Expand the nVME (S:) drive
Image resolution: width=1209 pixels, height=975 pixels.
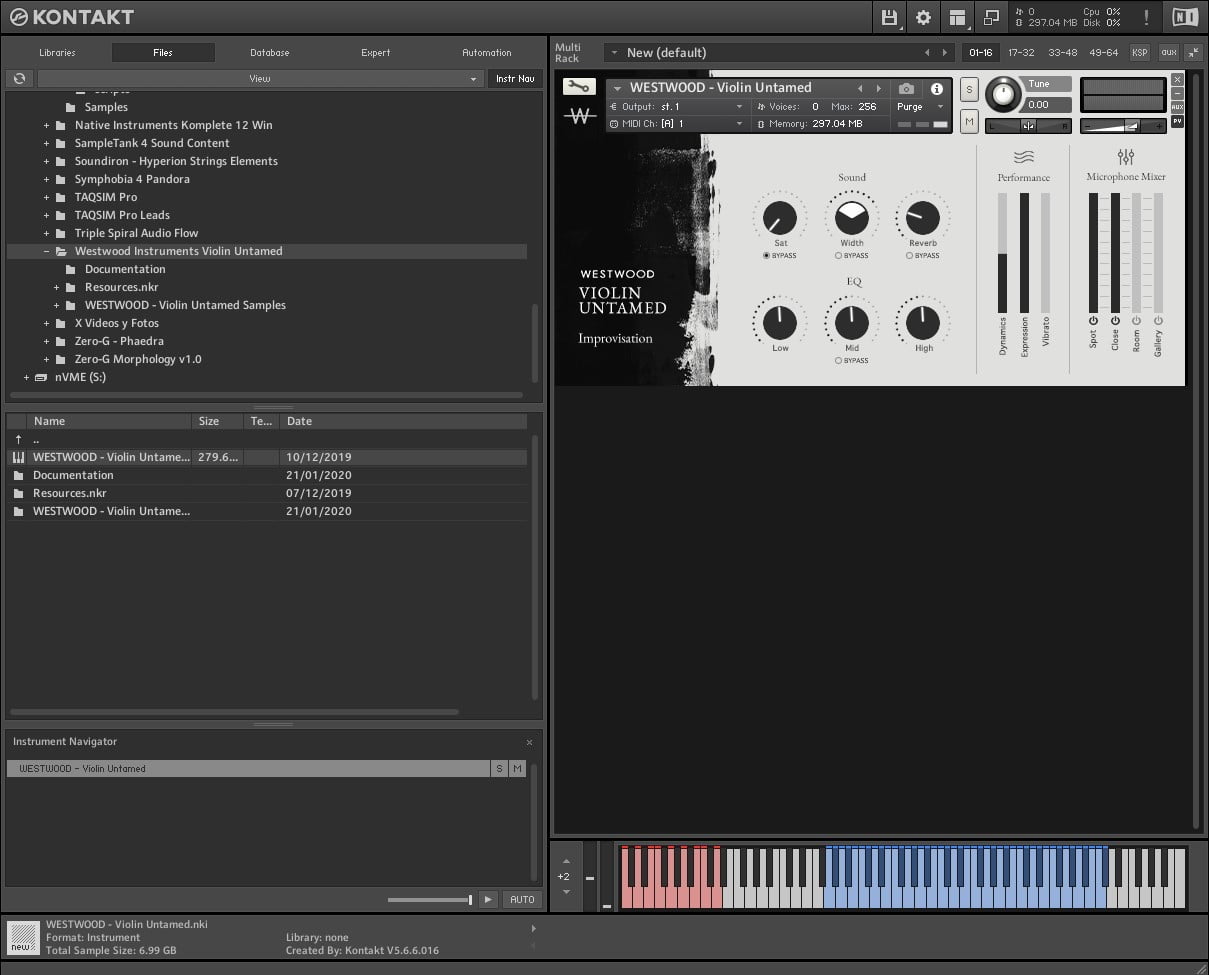(26, 378)
